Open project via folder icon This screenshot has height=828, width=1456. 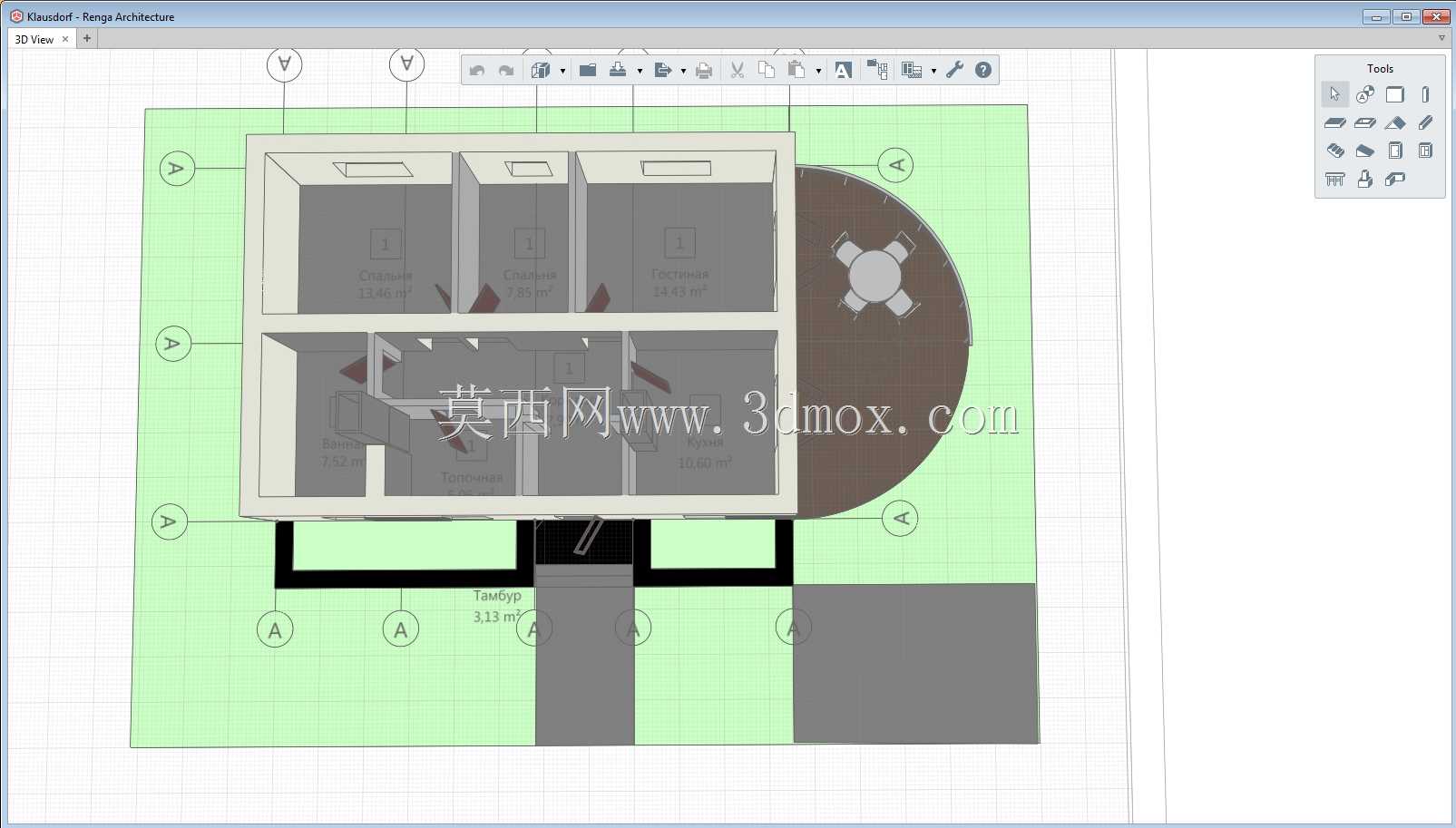(588, 70)
